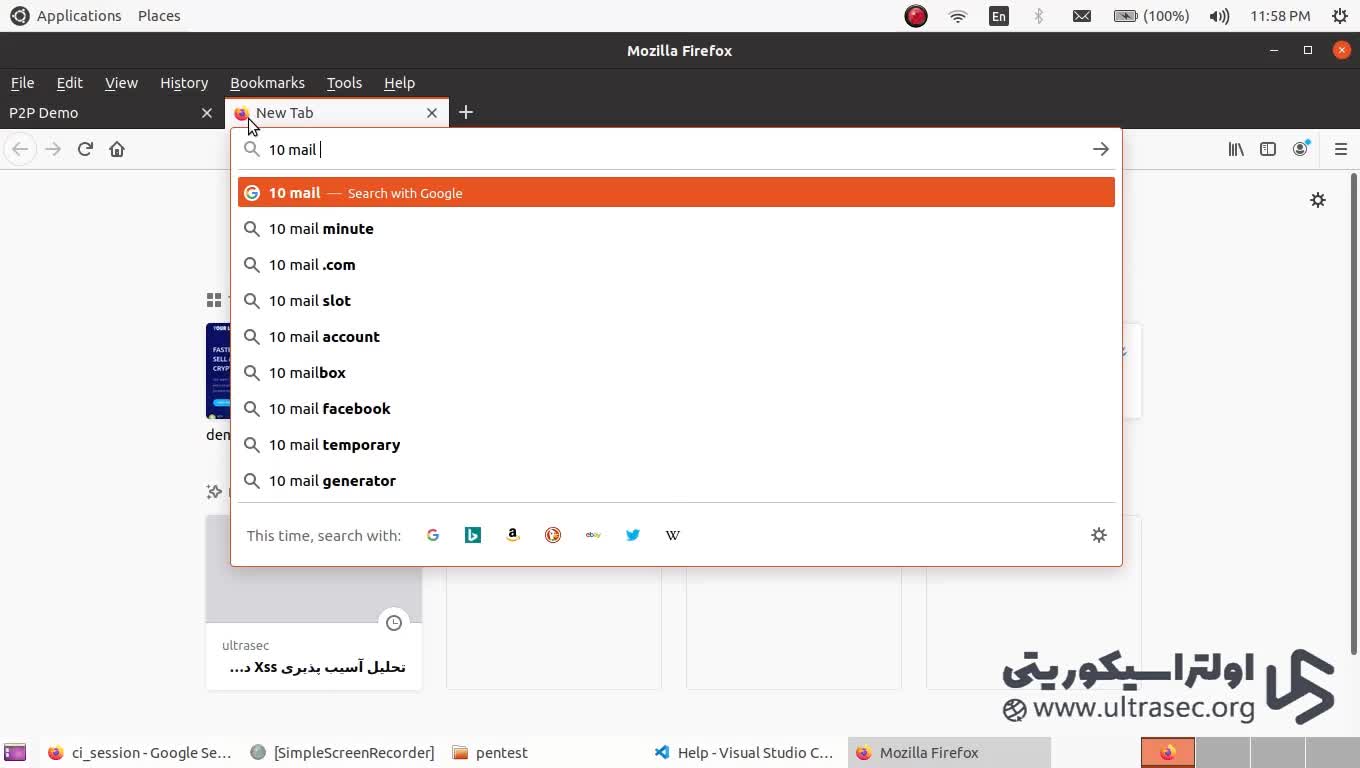This screenshot has height=768, width=1360.
Task: Open the Firefox hamburger menu
Action: point(1341,149)
